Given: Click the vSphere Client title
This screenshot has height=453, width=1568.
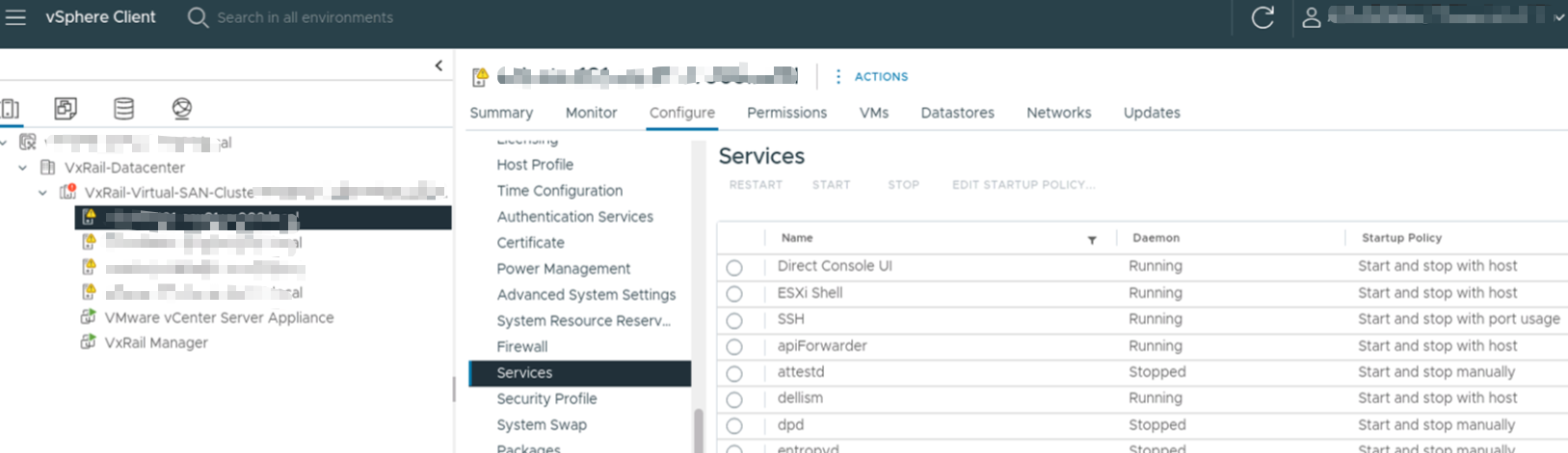Looking at the screenshot, I should click(x=100, y=17).
